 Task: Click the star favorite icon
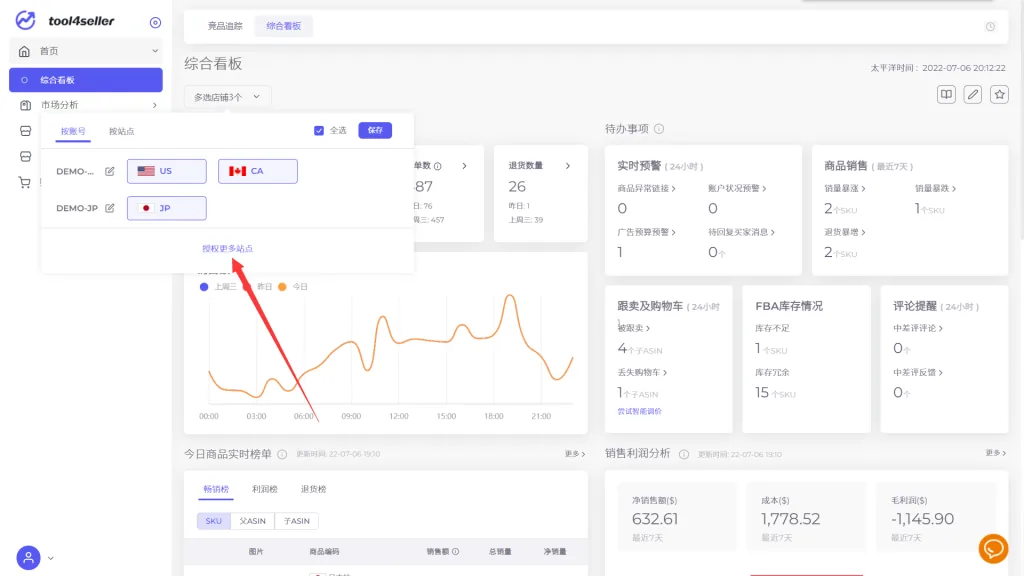click(999, 95)
